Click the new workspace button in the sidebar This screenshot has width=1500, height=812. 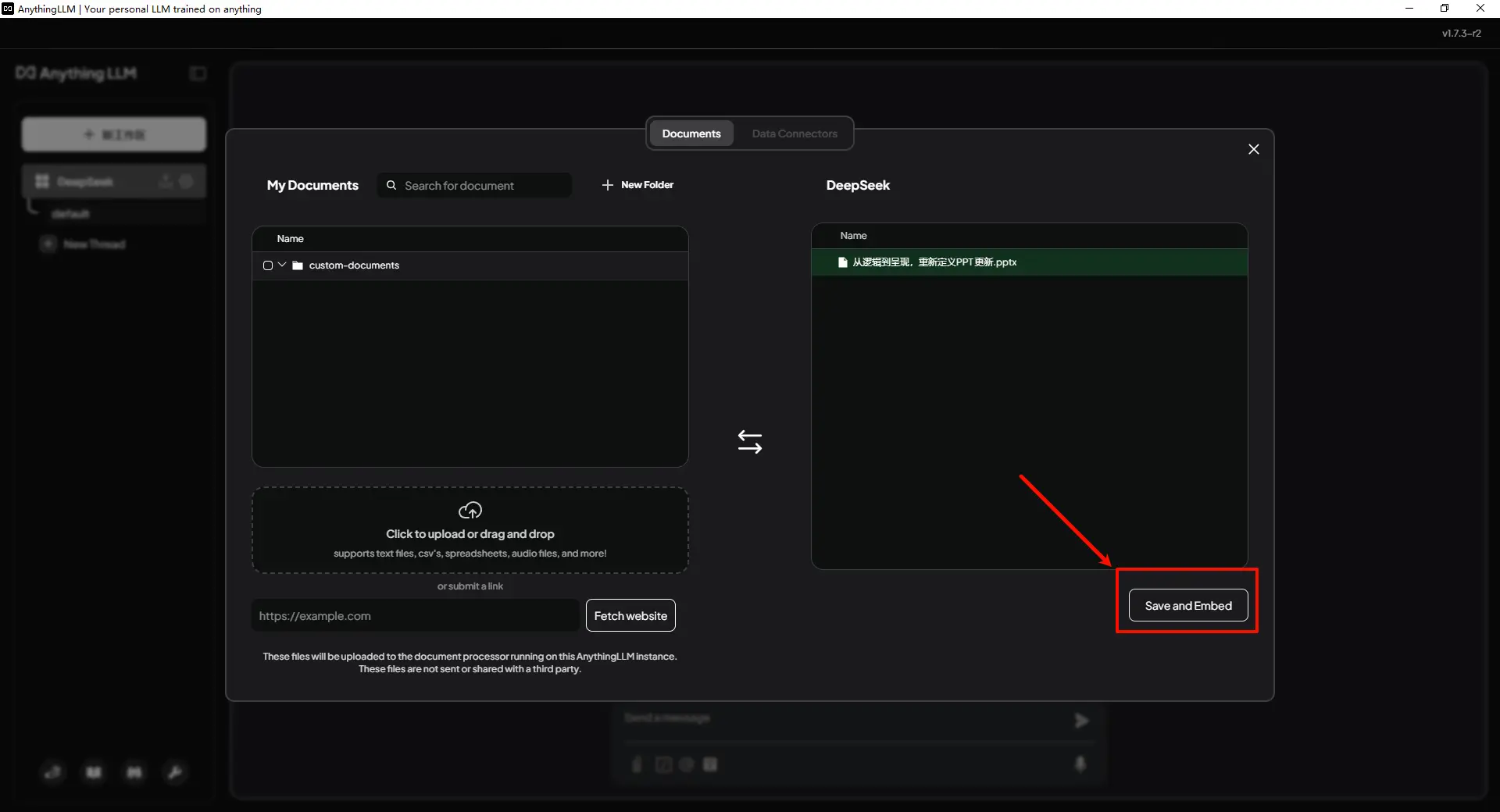coord(114,134)
